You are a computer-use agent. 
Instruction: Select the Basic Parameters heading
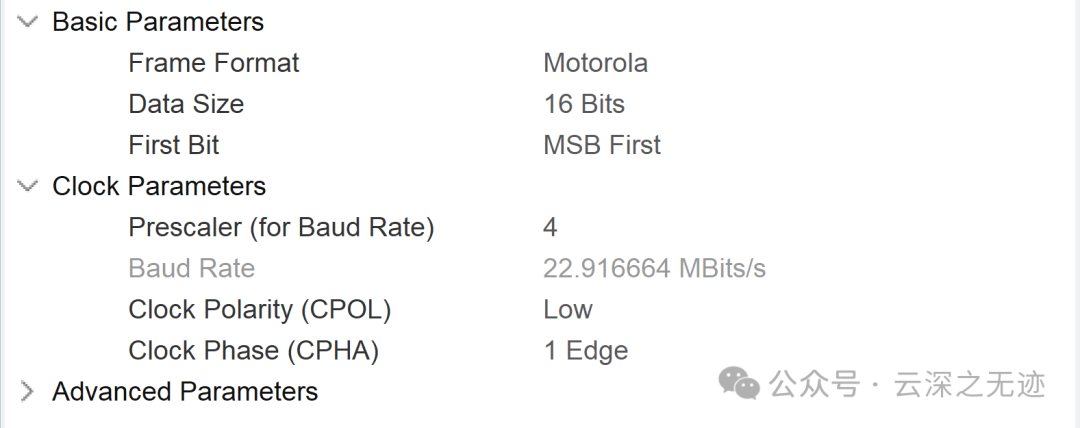coord(158,22)
